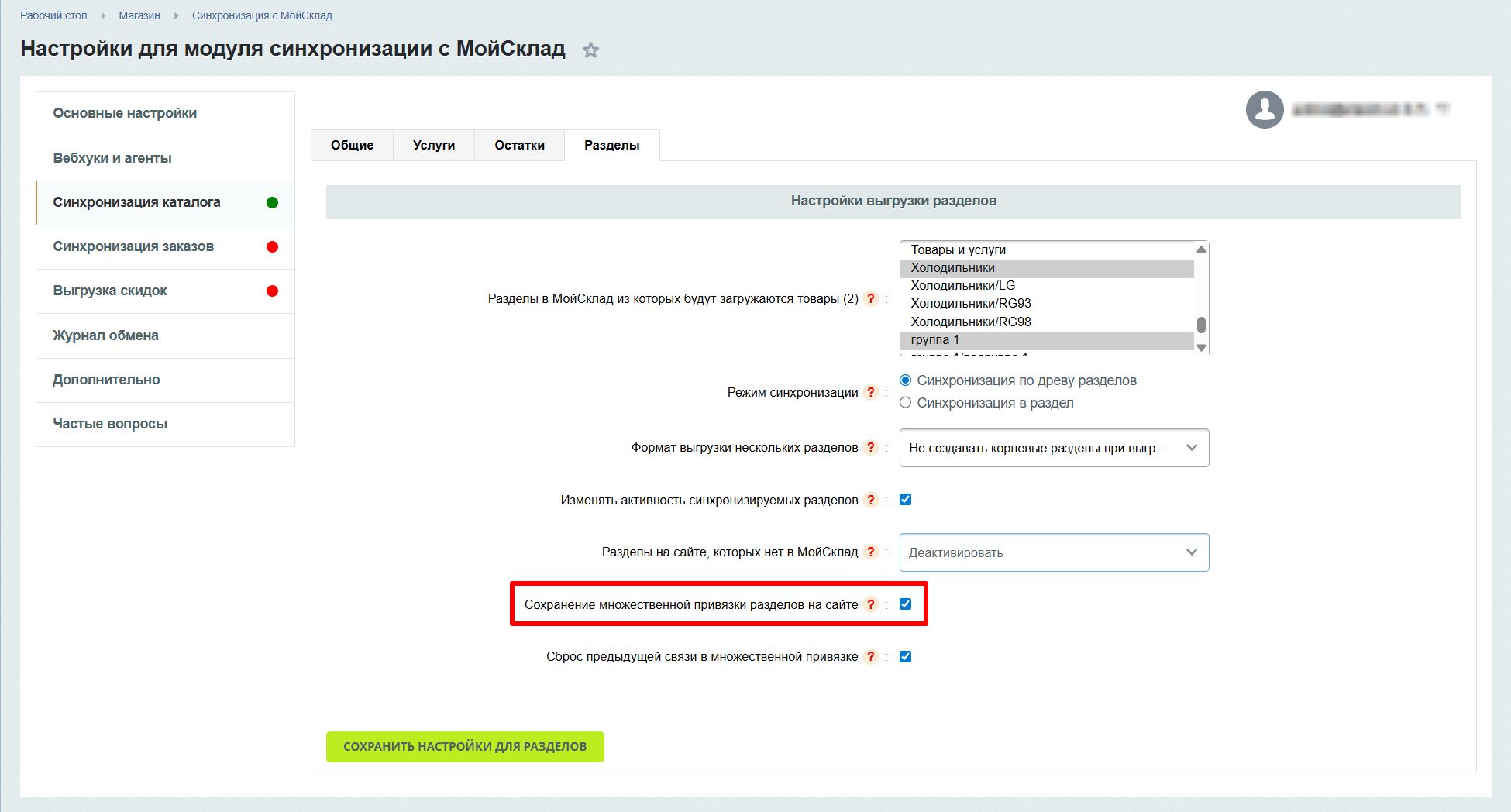The width and height of the screenshot is (1511, 812).
Task: Open Синхронизация каталога in sidebar
Action: point(165,202)
